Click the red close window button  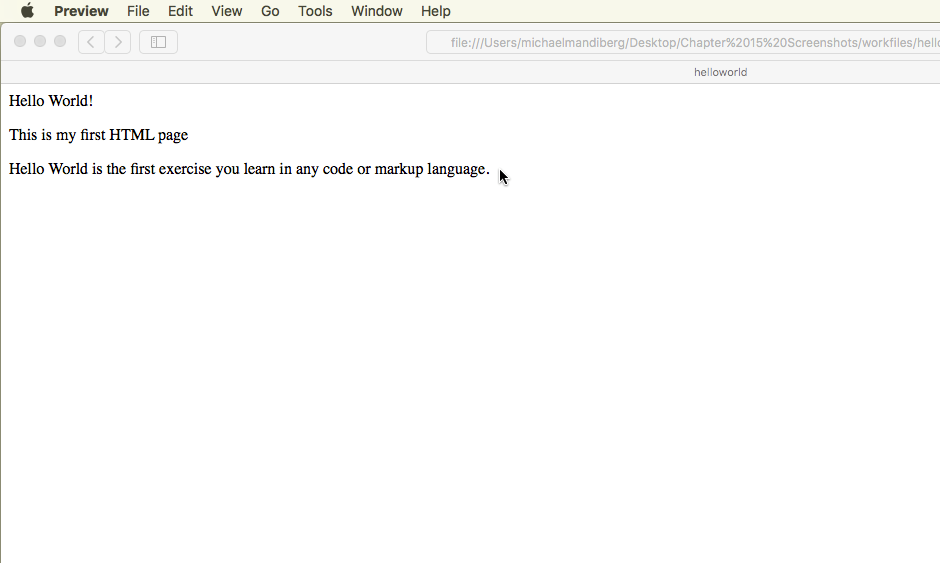20,41
